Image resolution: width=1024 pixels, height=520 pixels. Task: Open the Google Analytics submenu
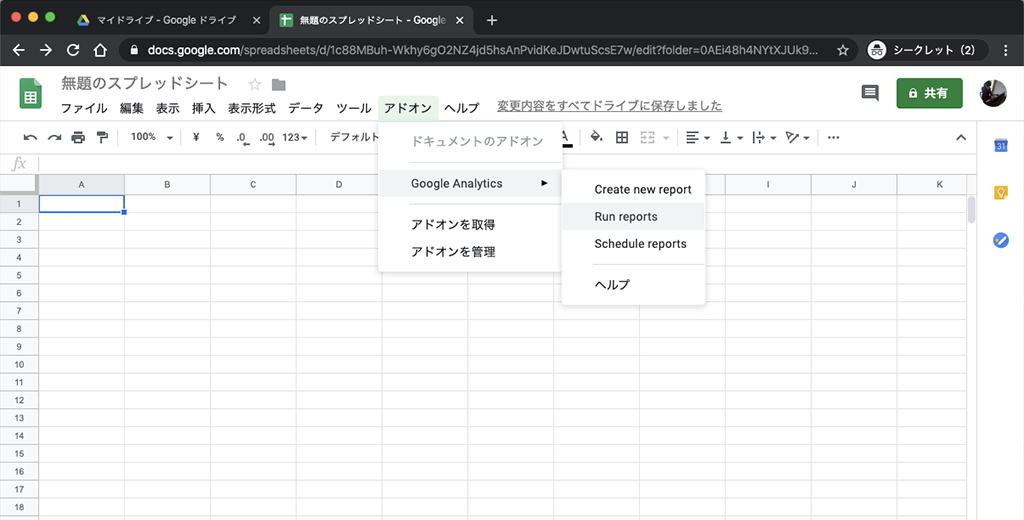(x=470, y=184)
